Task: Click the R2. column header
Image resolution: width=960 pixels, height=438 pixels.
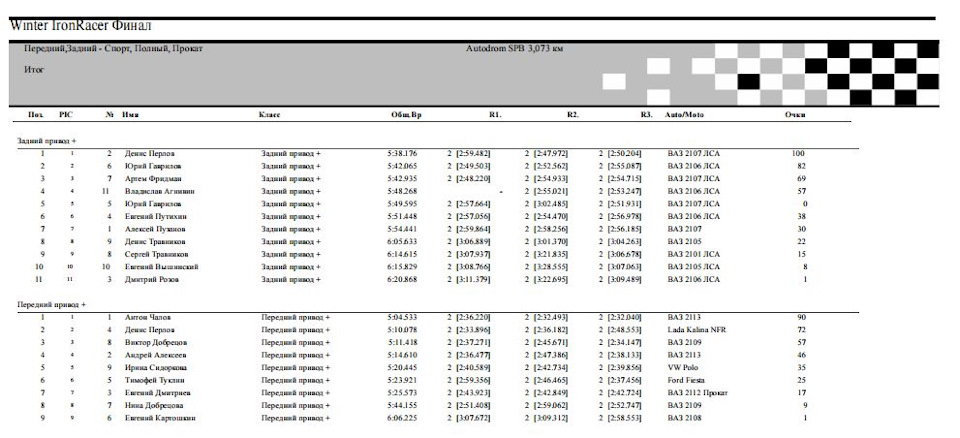Action: click(x=572, y=115)
